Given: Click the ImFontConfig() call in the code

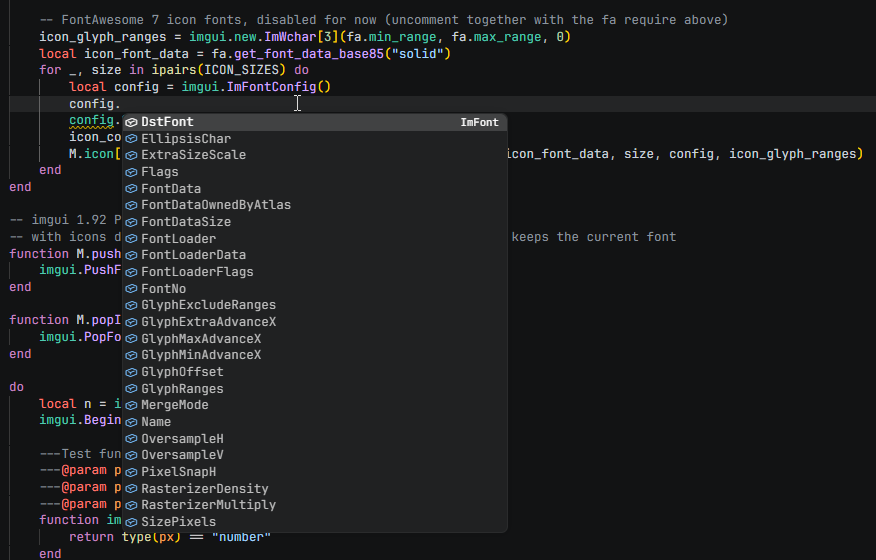Looking at the screenshot, I should 279,87.
